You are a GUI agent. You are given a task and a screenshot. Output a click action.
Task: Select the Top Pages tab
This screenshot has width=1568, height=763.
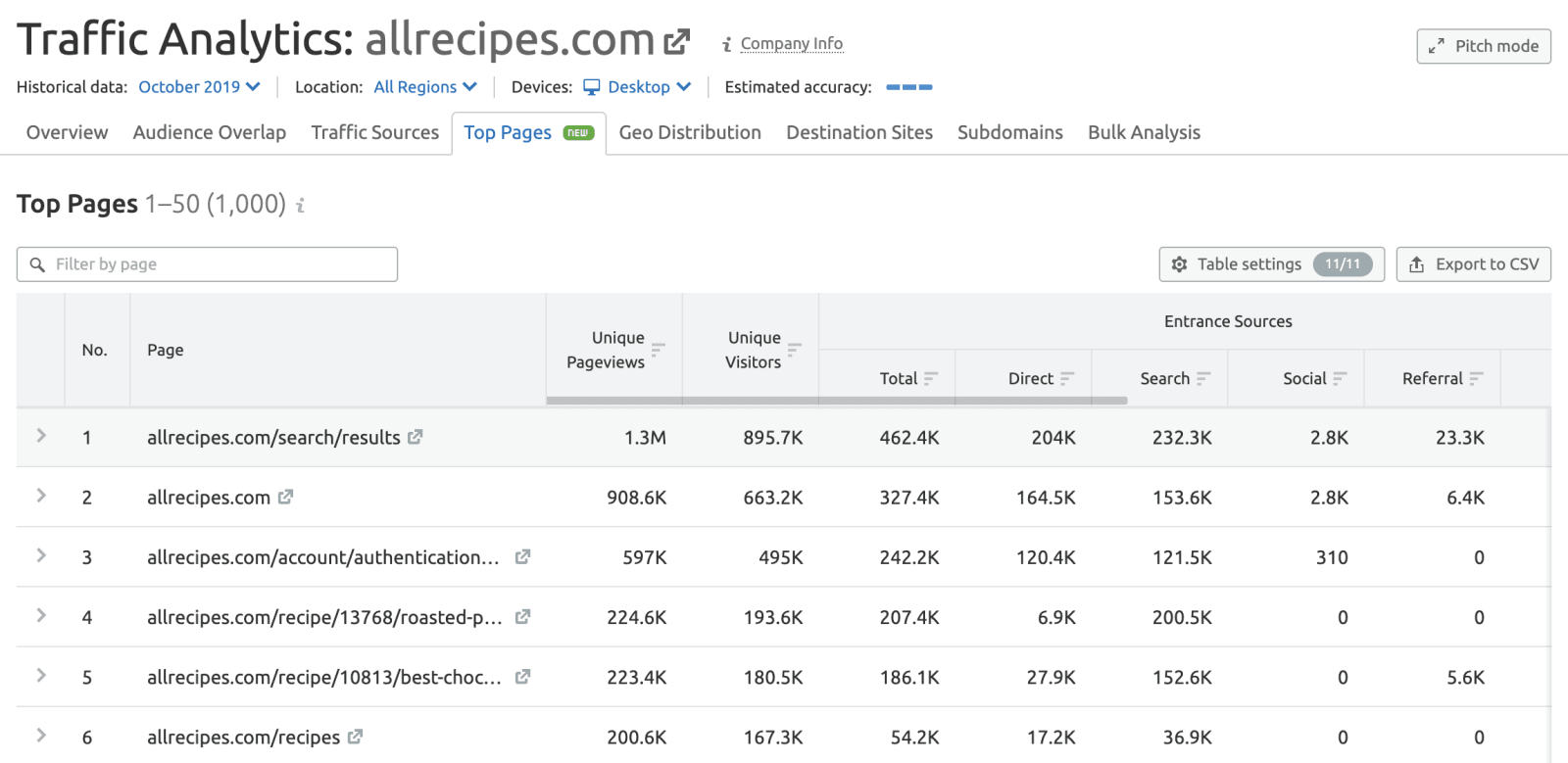click(x=529, y=133)
